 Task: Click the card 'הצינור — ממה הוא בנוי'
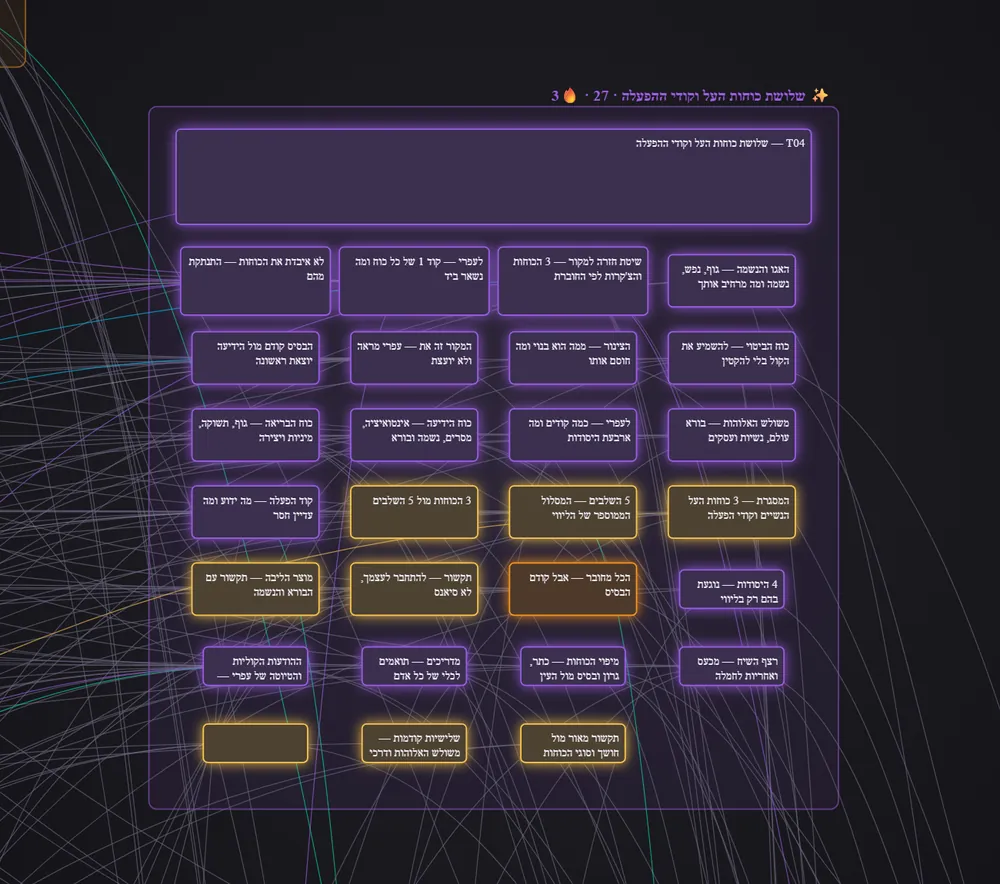(573, 358)
